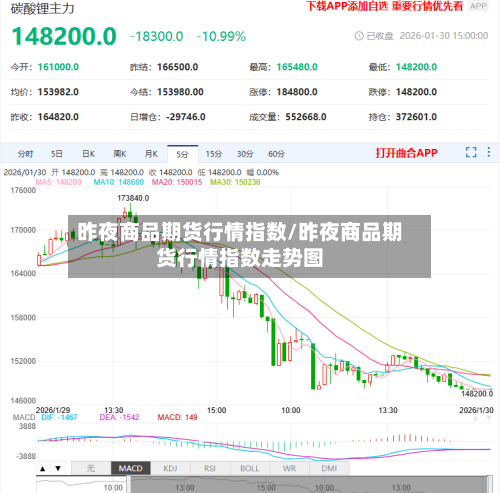Click the -18300.0 change value
The image size is (500, 493).
coord(157,36)
